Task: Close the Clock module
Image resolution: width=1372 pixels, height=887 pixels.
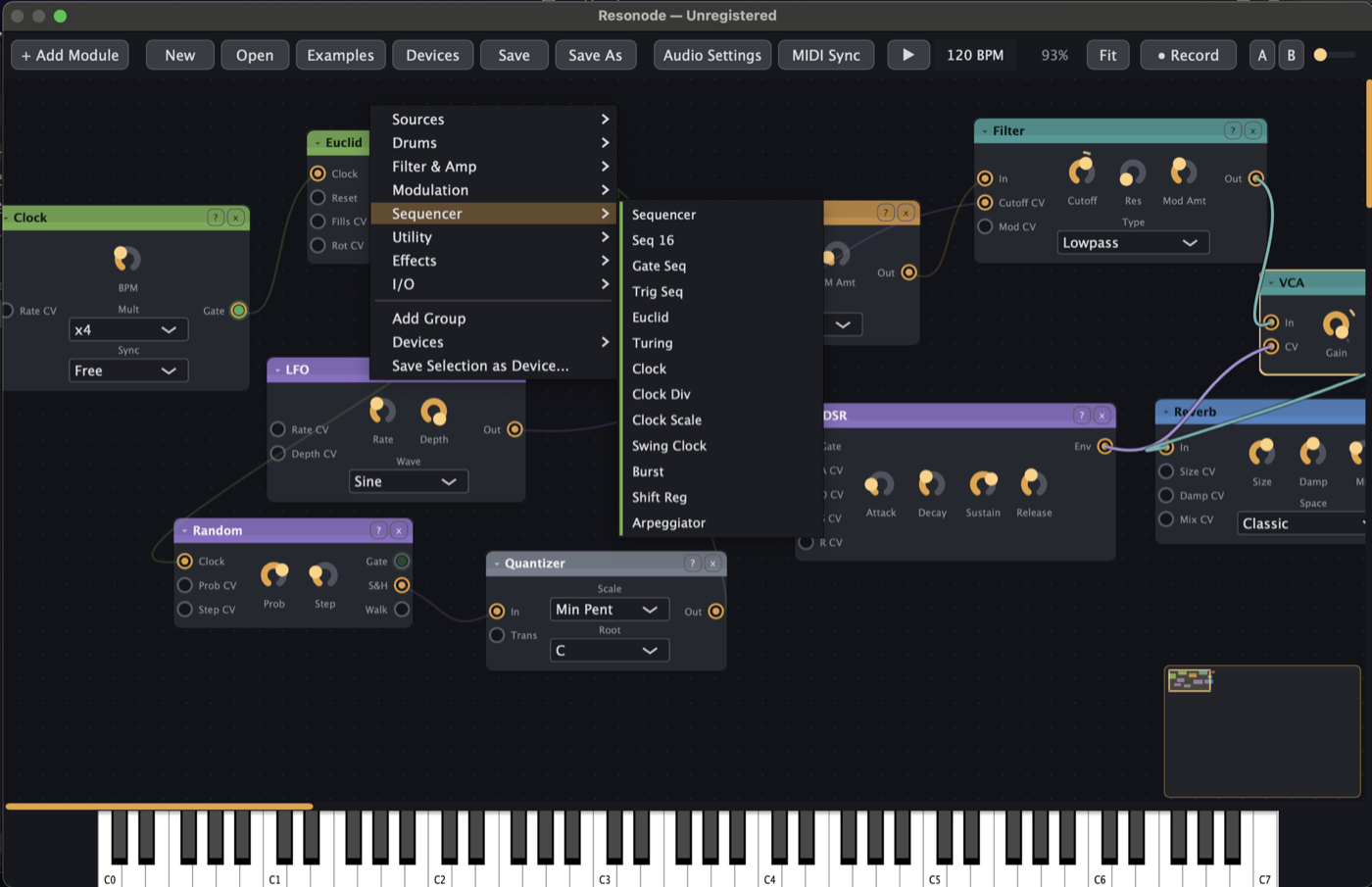Action: (236, 218)
